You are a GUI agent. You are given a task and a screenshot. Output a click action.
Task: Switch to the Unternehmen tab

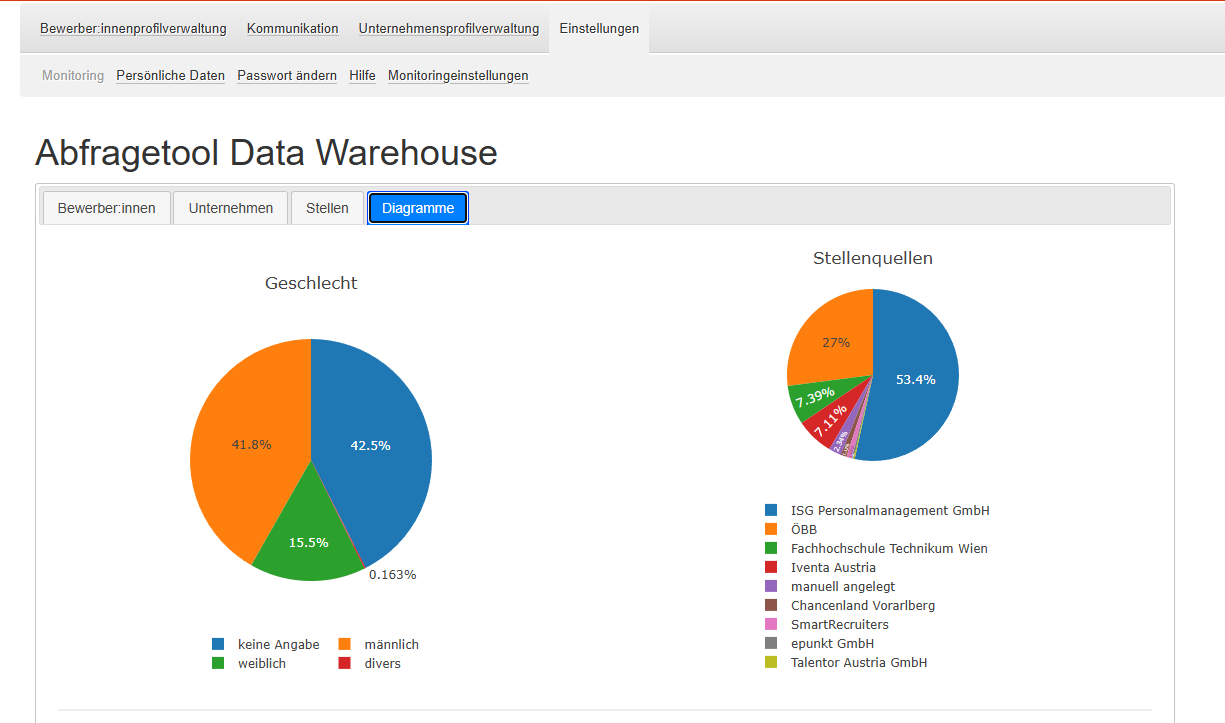point(231,208)
